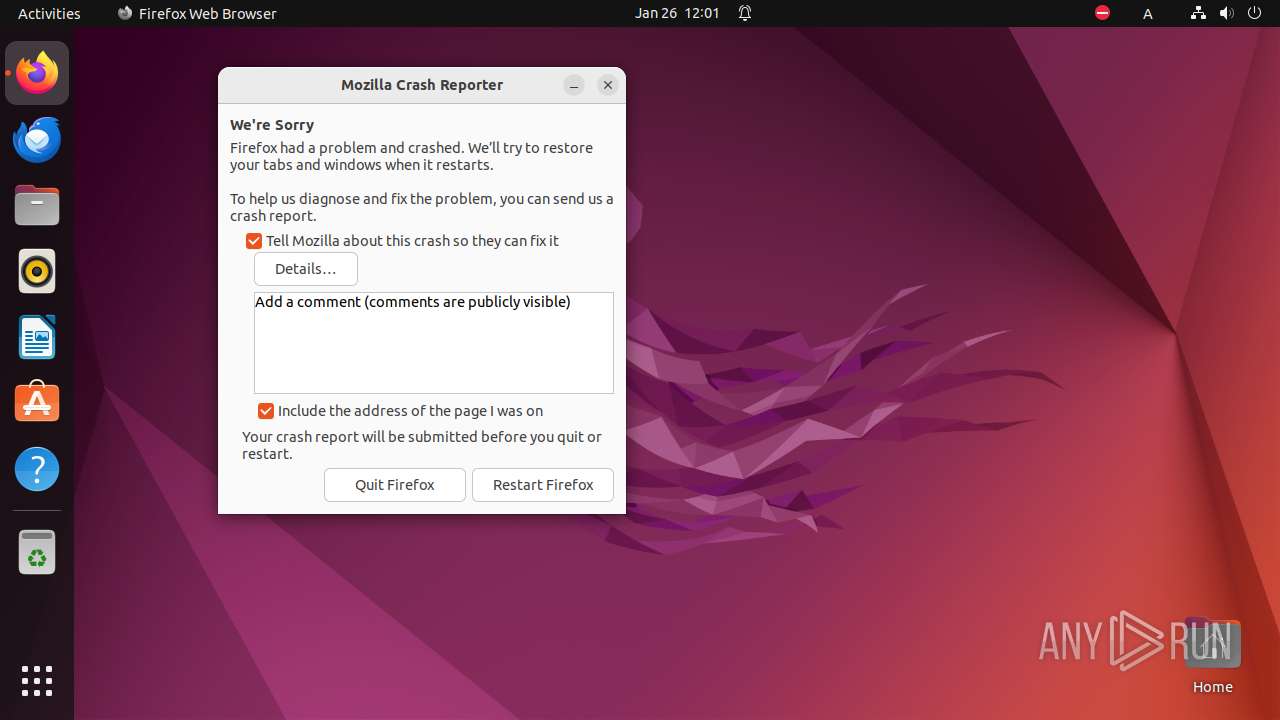Click Quit Firefox button
This screenshot has height=720, width=1280.
pos(395,485)
